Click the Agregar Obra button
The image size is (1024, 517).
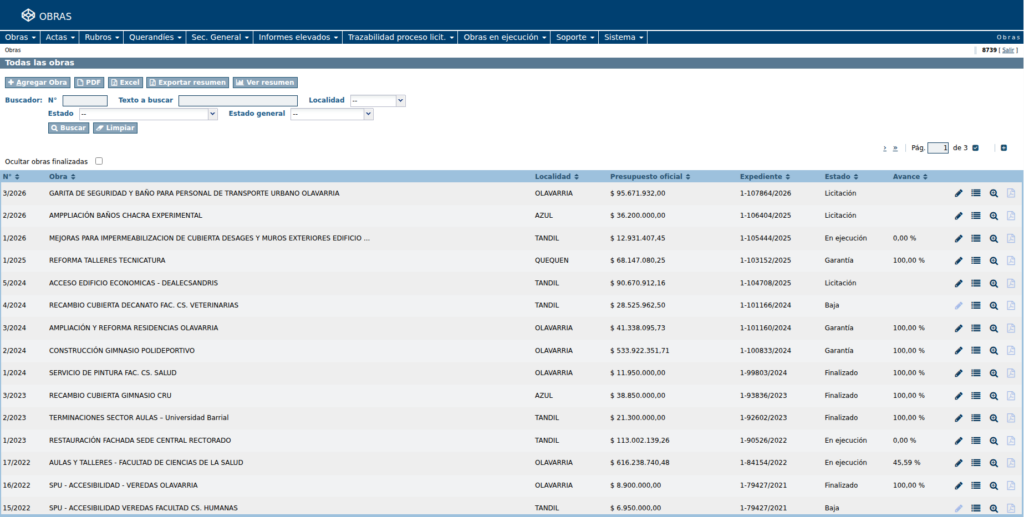[37, 83]
